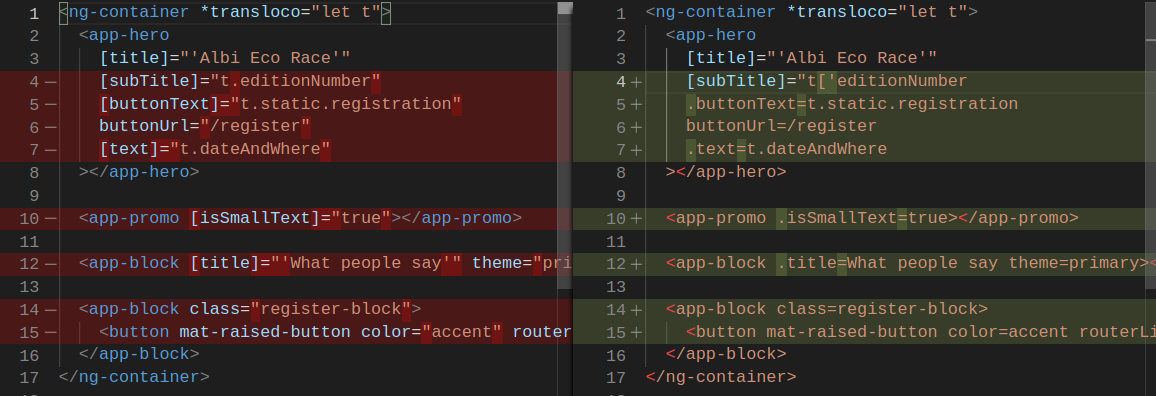
Task: Click the <app-hero opening tag in the right pane
Action: (711, 35)
